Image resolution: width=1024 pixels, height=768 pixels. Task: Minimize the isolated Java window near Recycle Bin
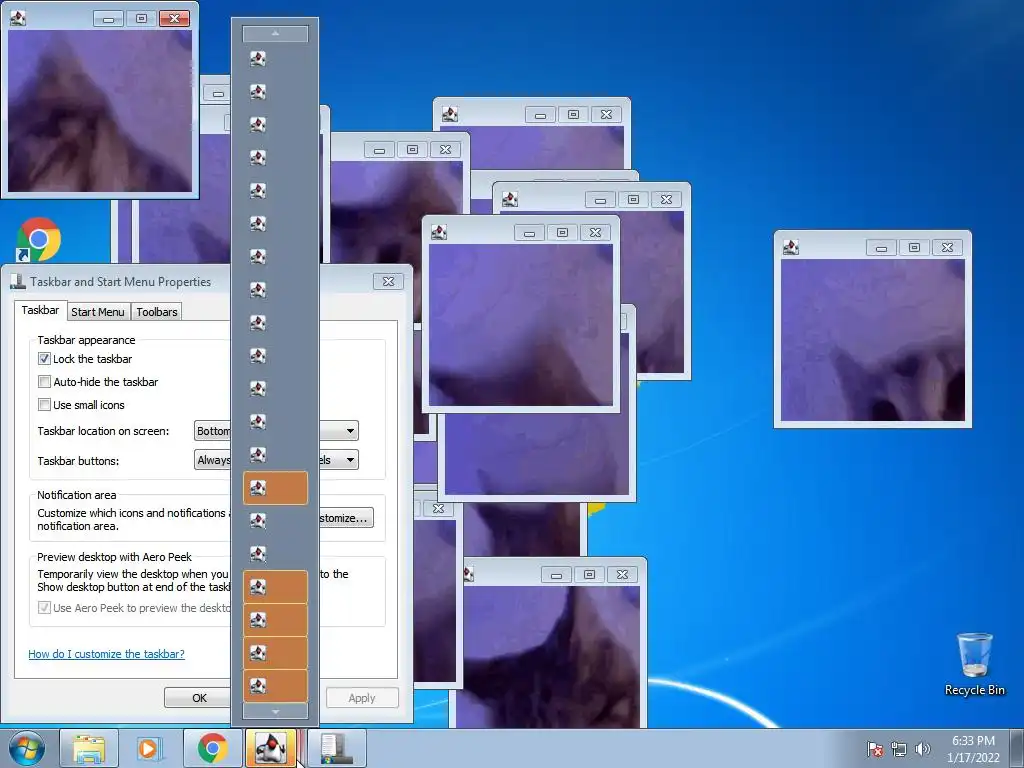pyautogui.click(x=881, y=248)
